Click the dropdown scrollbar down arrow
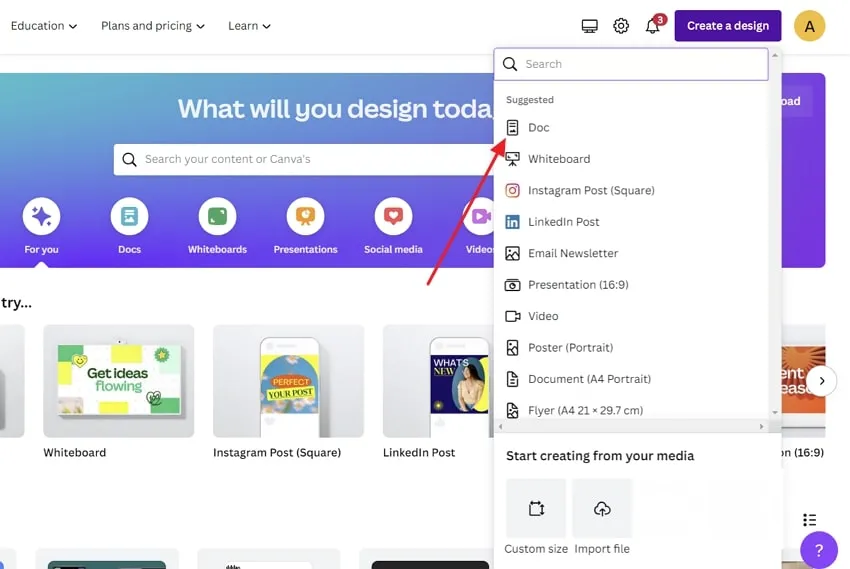This screenshot has height=569, width=850. 775,412
